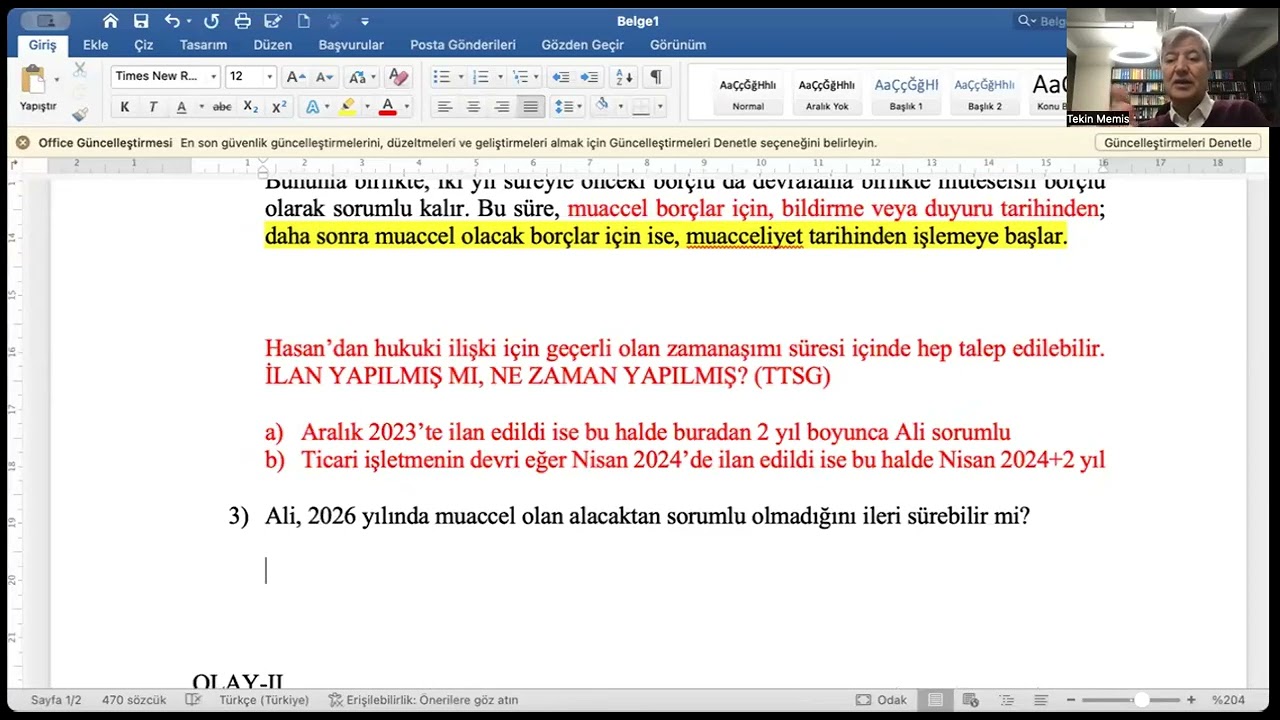The image size is (1280, 720).
Task: Open the Ekle tab
Action: [x=95, y=45]
